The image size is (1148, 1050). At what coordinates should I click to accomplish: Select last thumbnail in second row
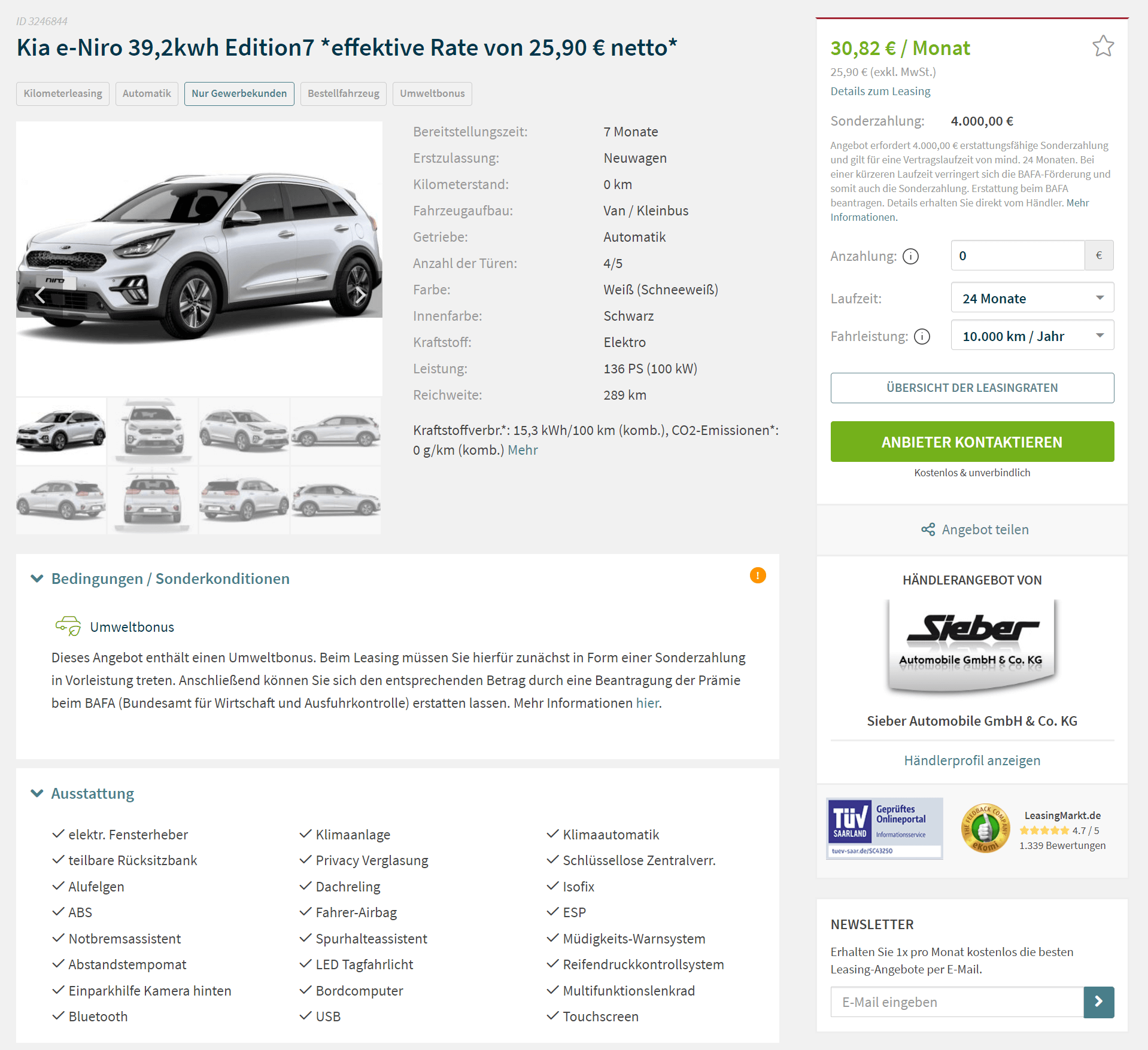(x=336, y=500)
